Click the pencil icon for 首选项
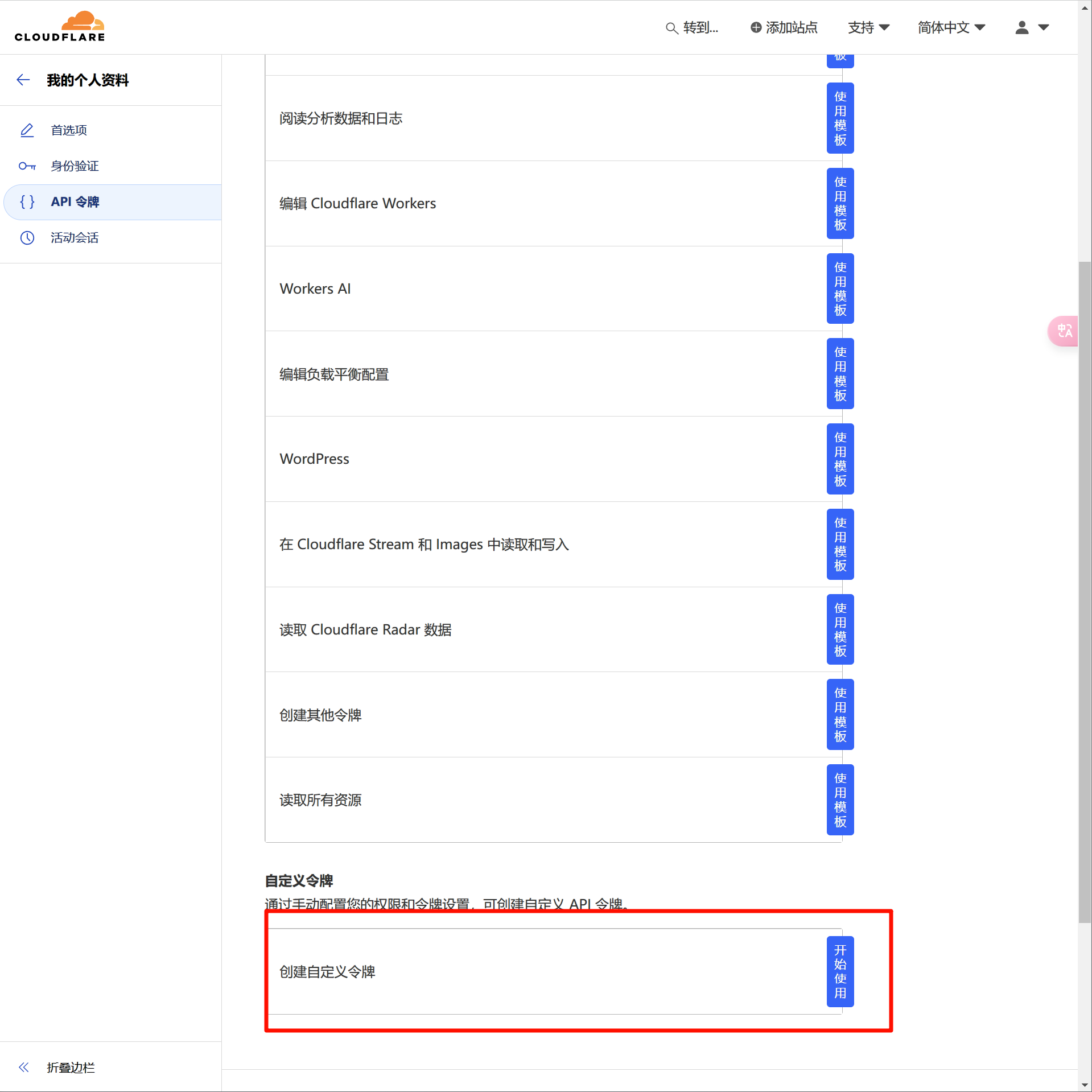Viewport: 1092px width, 1092px height. [27, 130]
